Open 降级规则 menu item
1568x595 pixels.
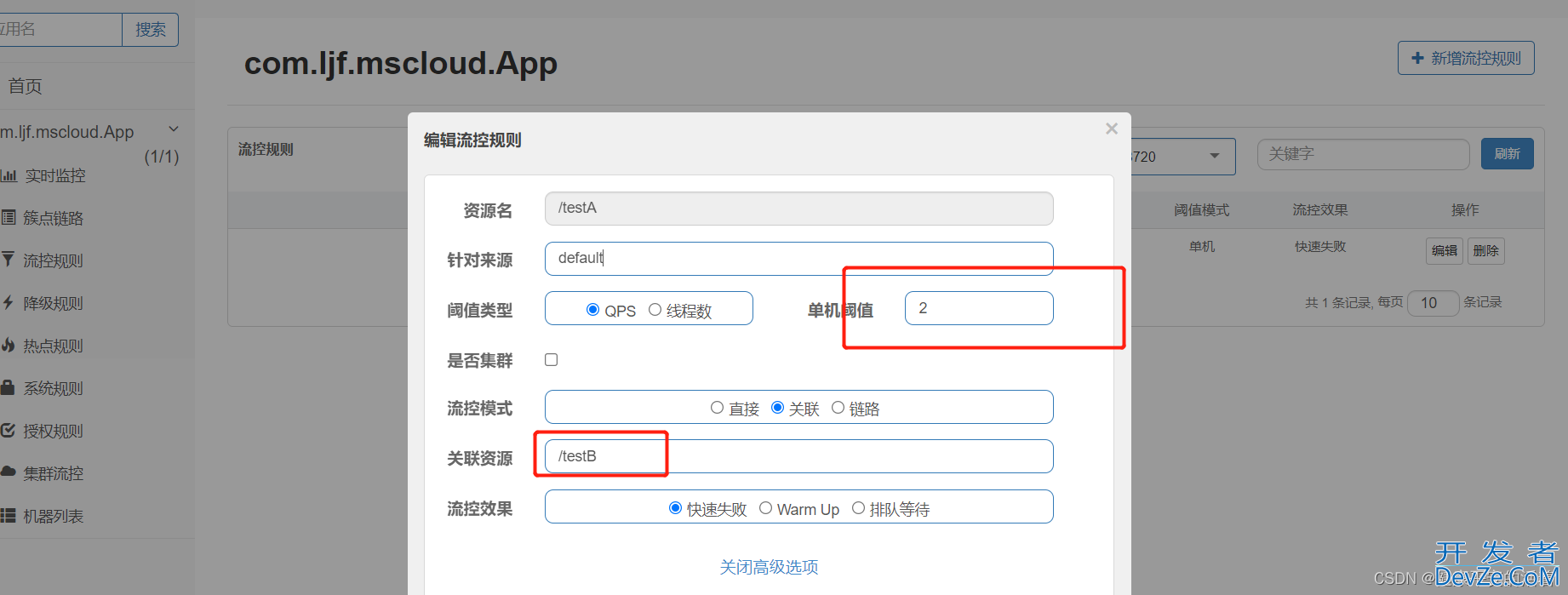click(54, 303)
